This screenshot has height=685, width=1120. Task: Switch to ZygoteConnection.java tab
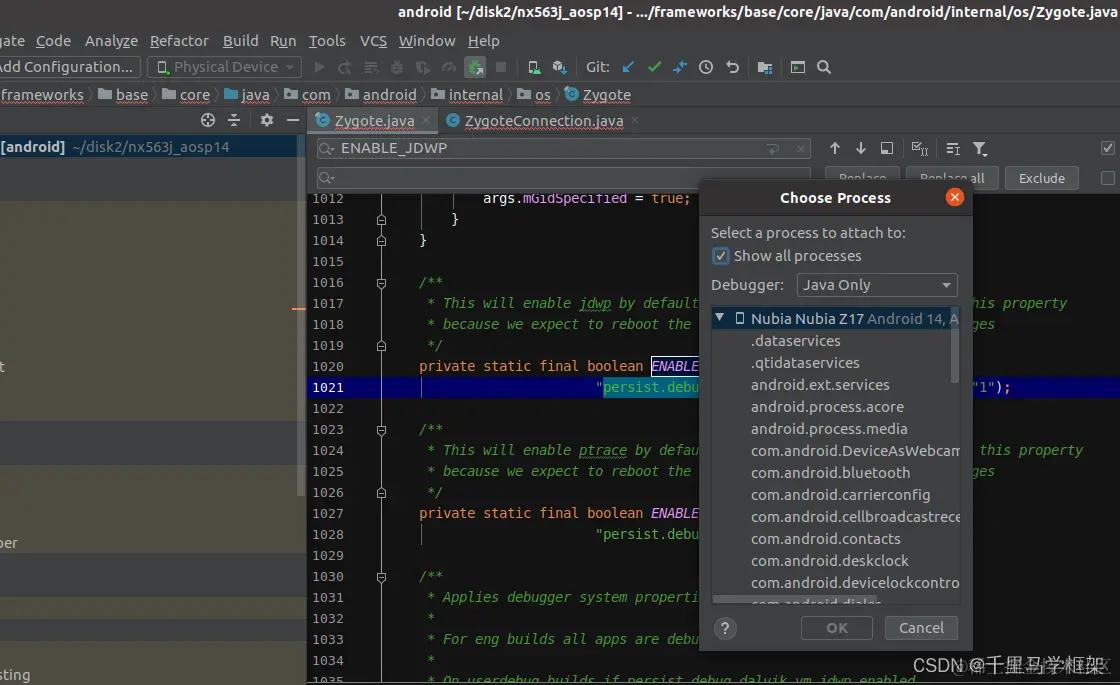point(543,121)
